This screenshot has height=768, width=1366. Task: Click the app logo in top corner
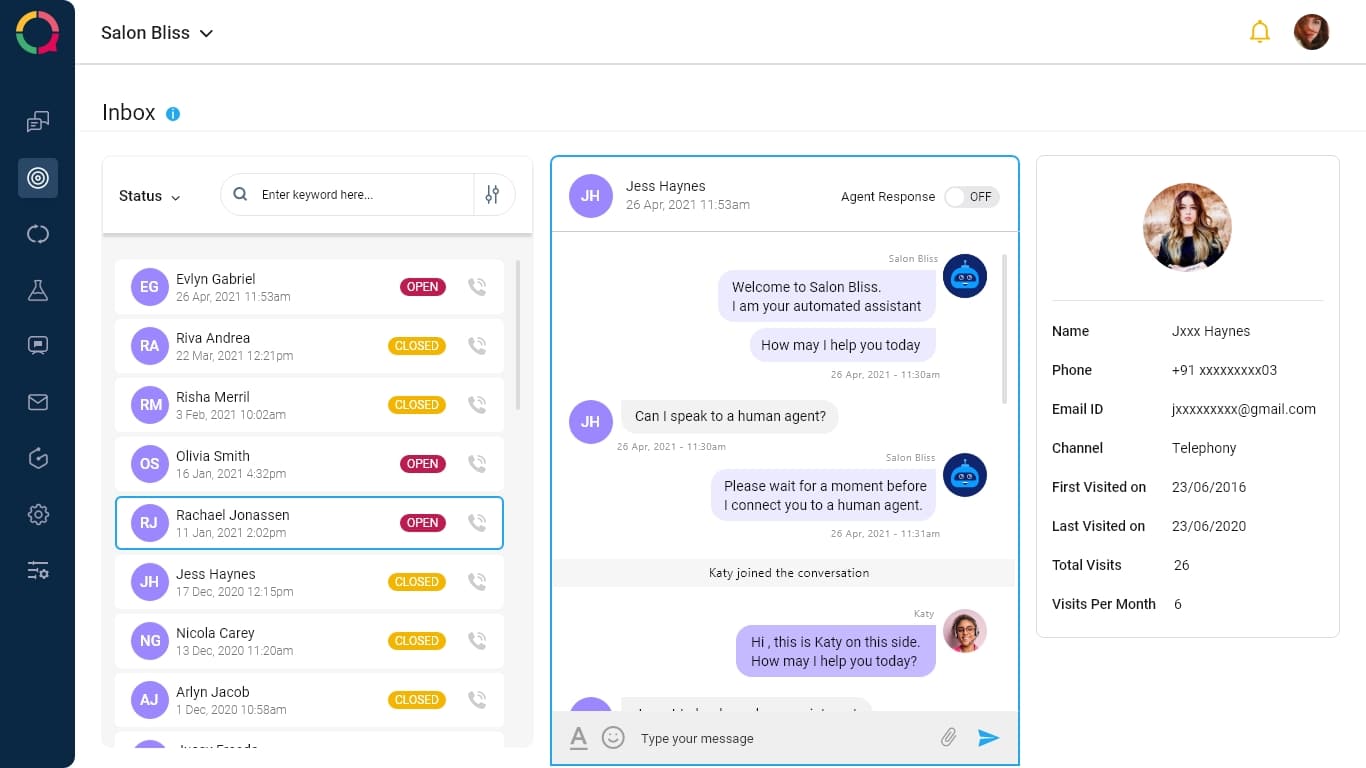38,32
